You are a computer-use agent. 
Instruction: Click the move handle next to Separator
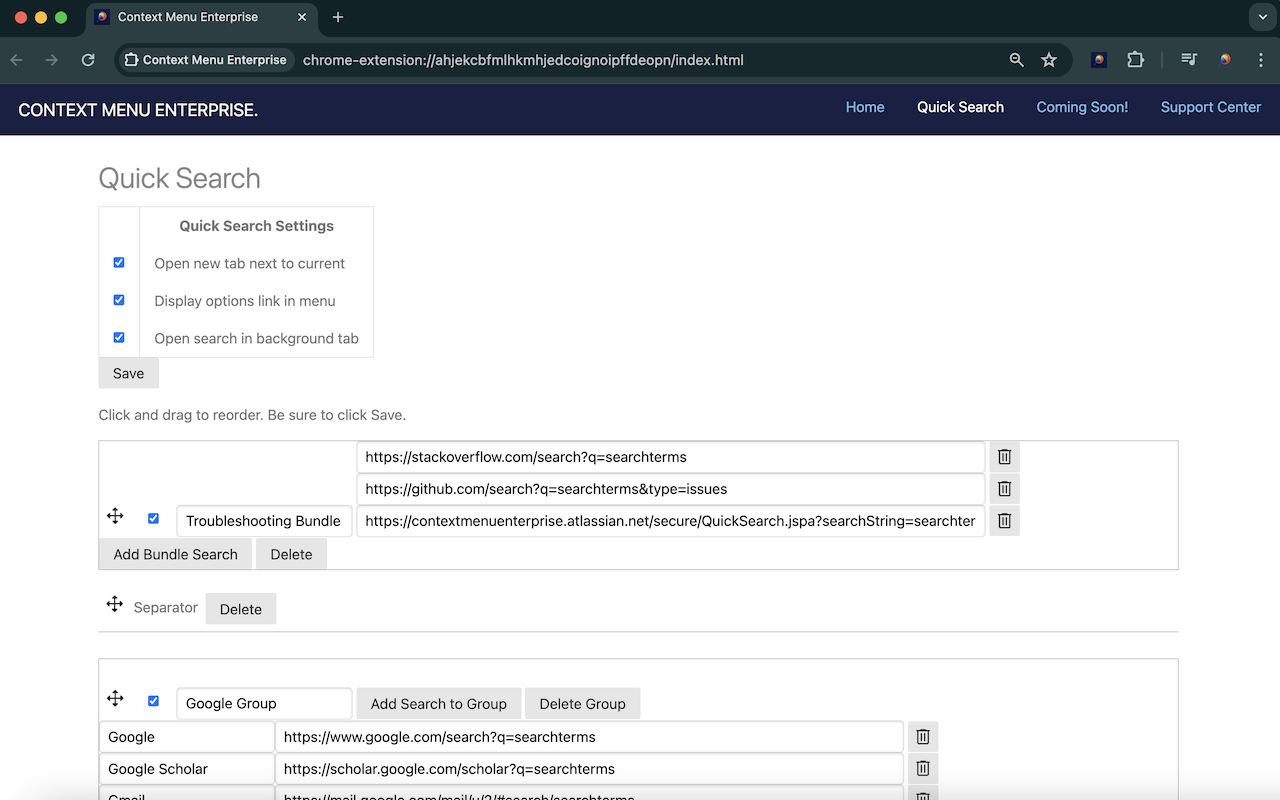coord(115,604)
